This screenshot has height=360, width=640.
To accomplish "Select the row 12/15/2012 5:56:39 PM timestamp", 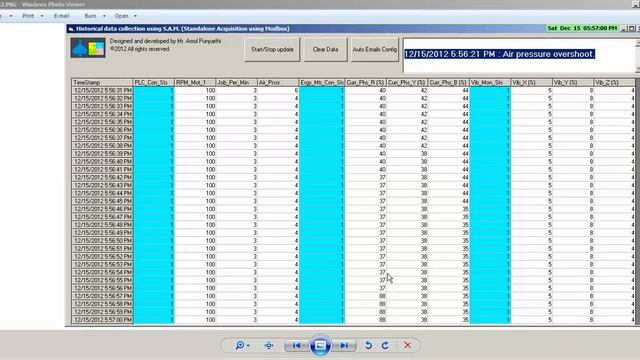I will point(102,153).
